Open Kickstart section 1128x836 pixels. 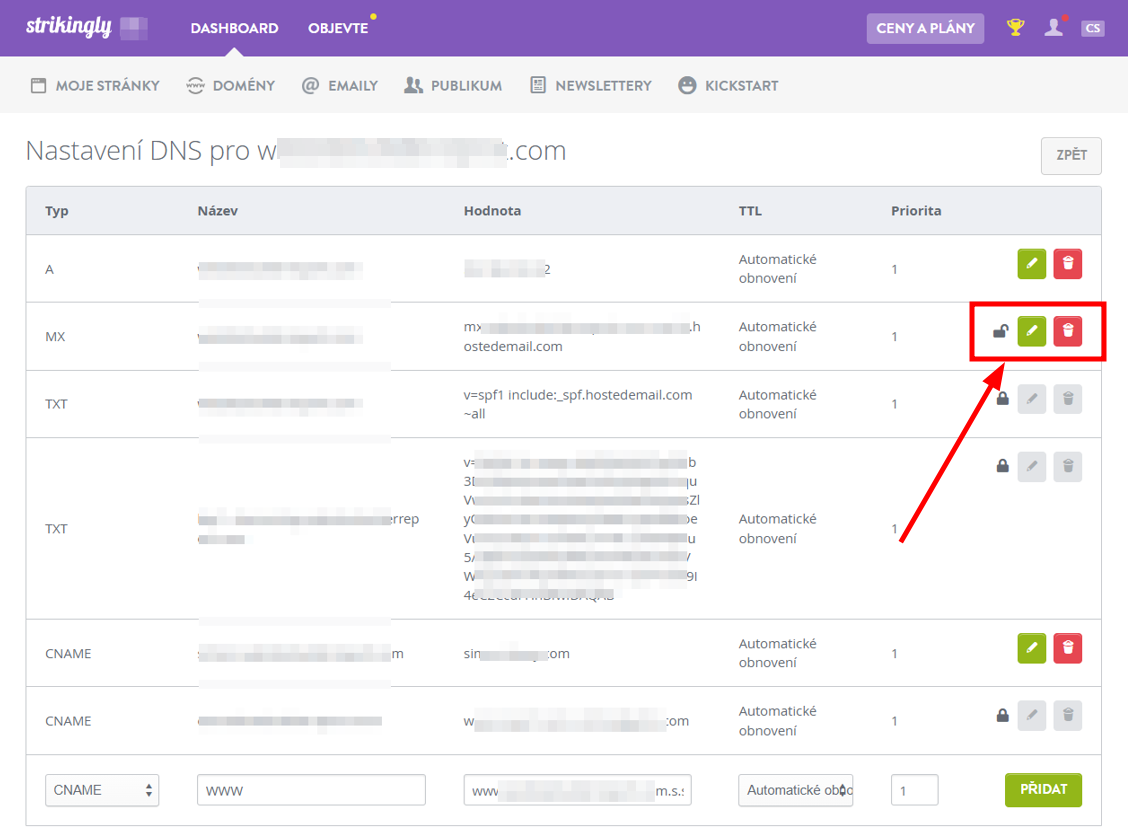tap(728, 86)
